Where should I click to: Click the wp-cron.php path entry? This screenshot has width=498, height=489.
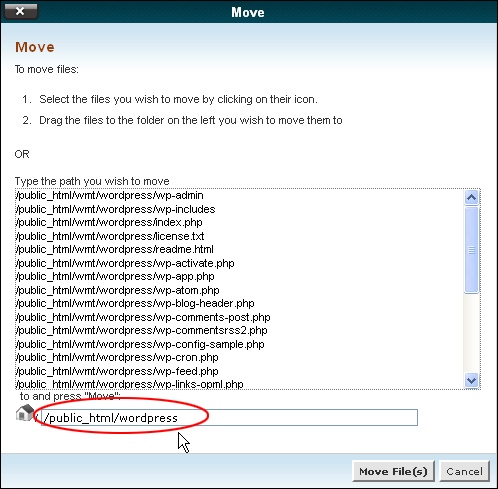(117, 357)
